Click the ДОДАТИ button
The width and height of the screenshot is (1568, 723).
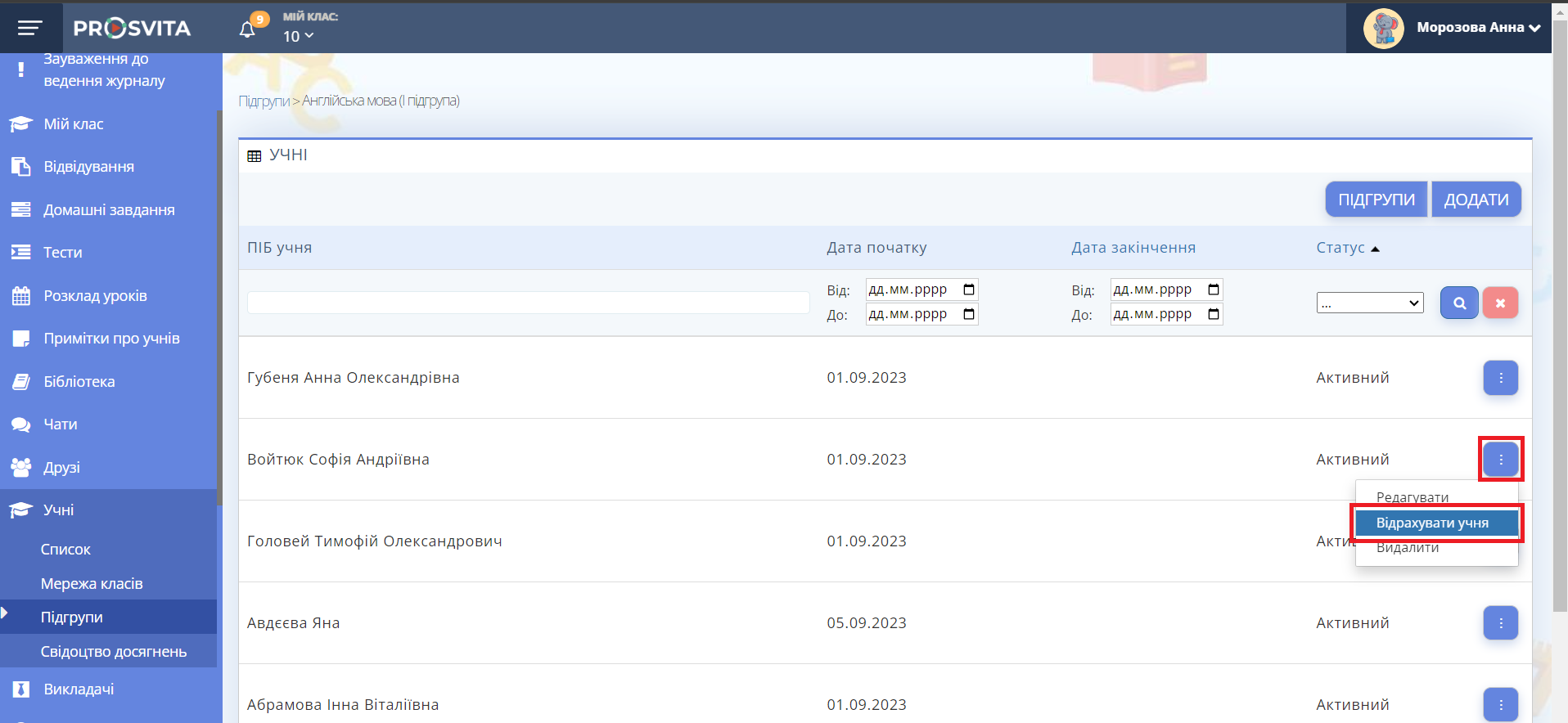click(x=1476, y=200)
